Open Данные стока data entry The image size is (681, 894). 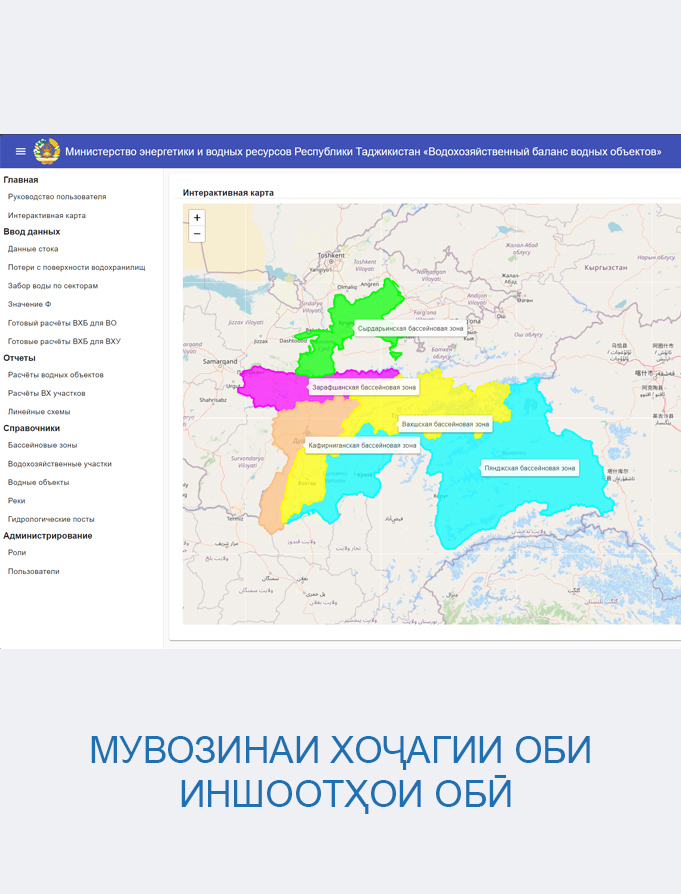(x=33, y=249)
